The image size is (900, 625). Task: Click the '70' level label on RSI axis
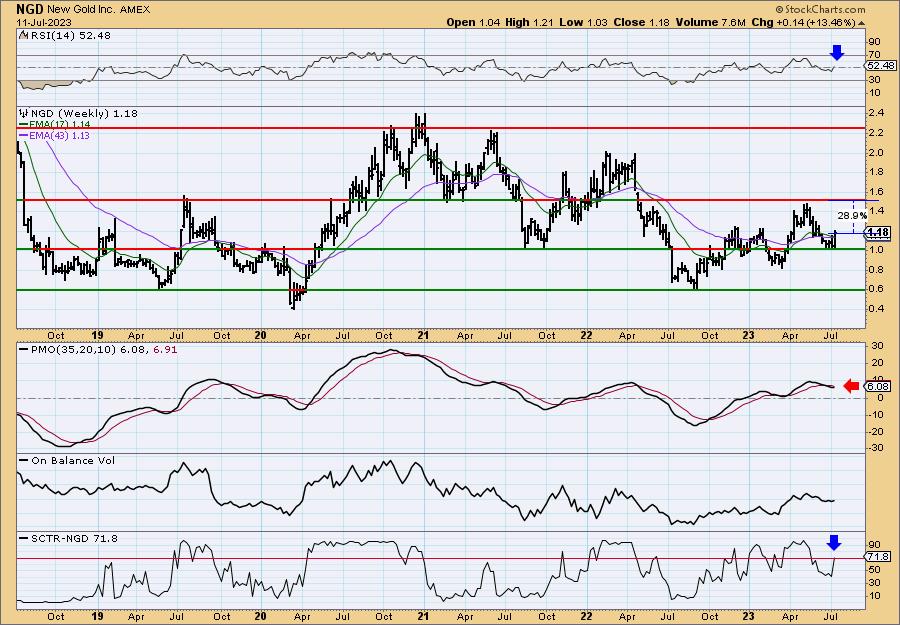coord(875,55)
